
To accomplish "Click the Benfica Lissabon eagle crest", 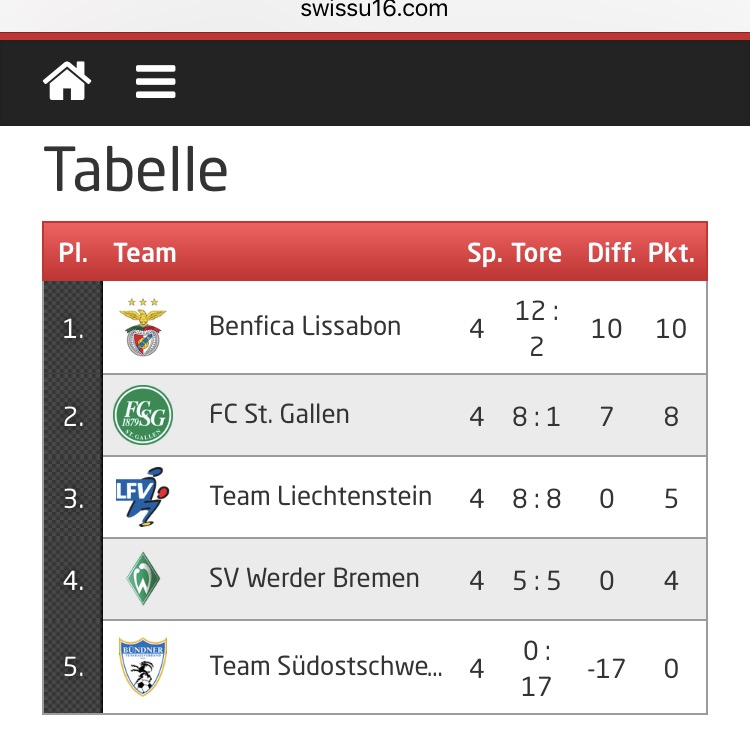I will pyautogui.click(x=143, y=327).
